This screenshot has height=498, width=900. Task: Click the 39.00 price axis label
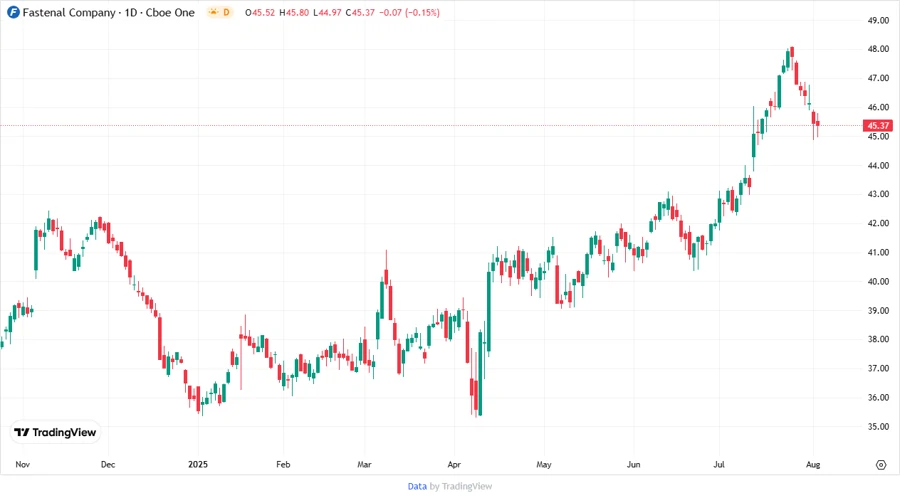(x=878, y=310)
